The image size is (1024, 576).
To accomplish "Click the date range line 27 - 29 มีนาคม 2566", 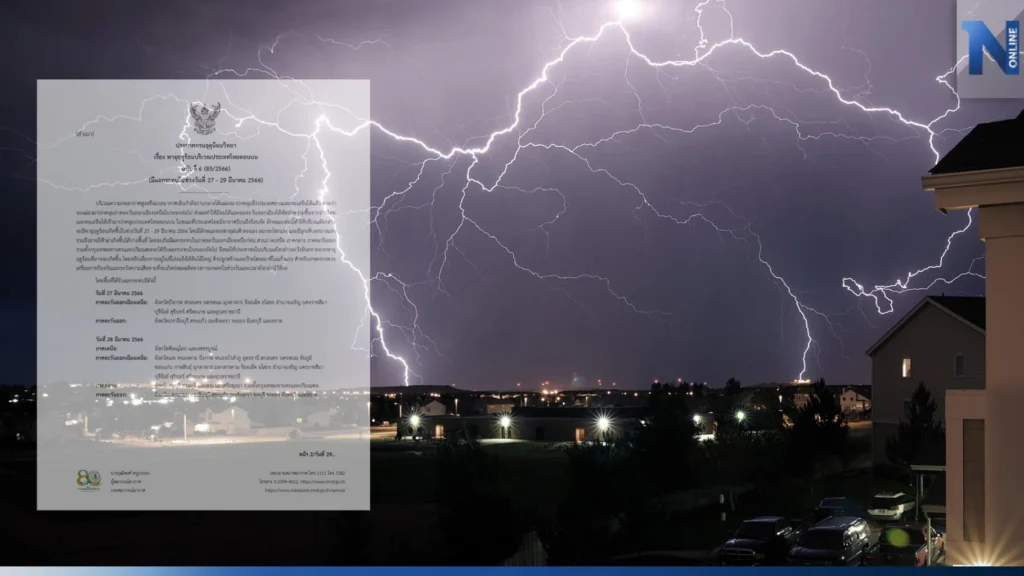I will pos(204,179).
